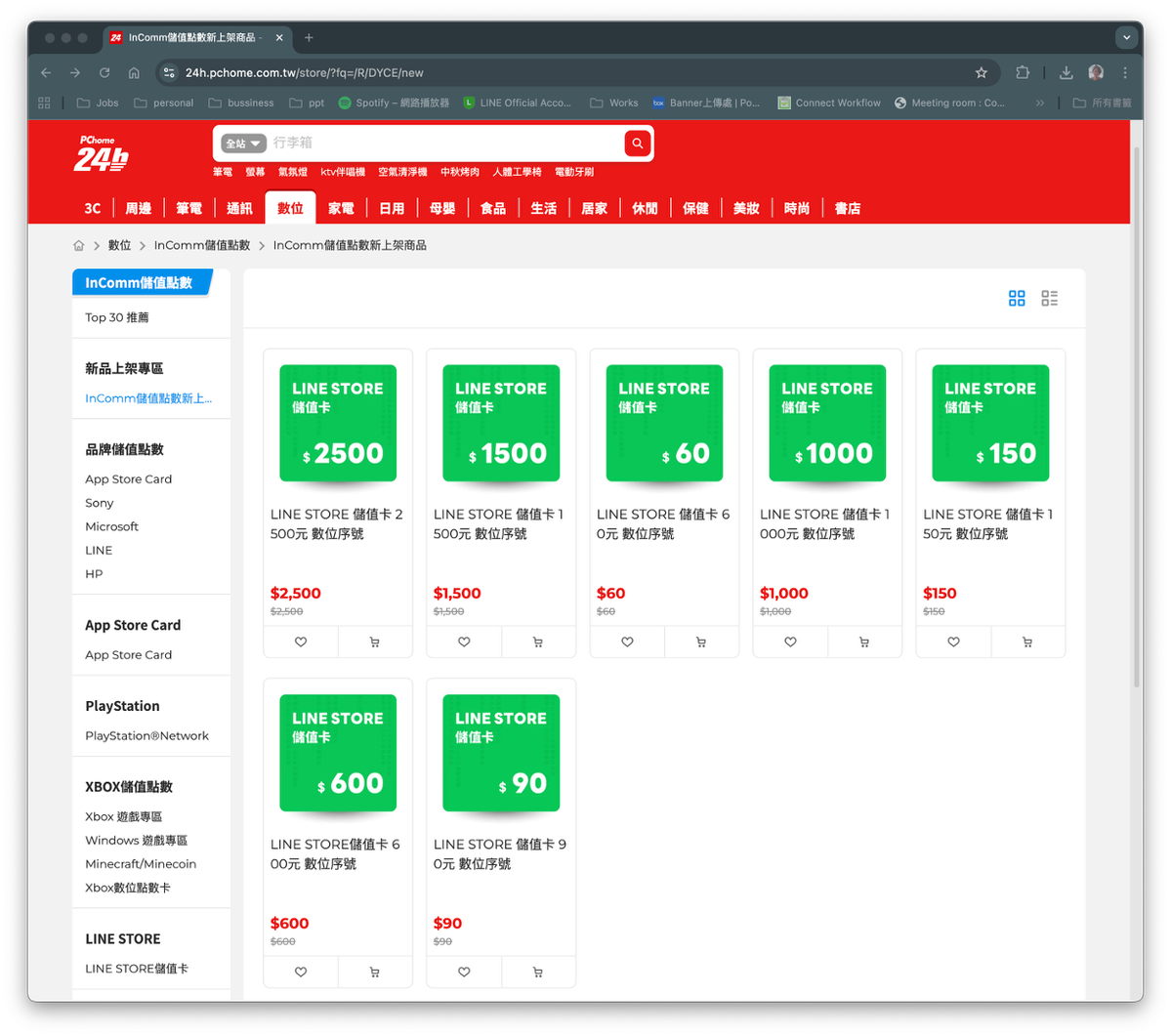Open the Works bookmark folder
Viewport: 1171px width, 1036px height.
[x=614, y=103]
